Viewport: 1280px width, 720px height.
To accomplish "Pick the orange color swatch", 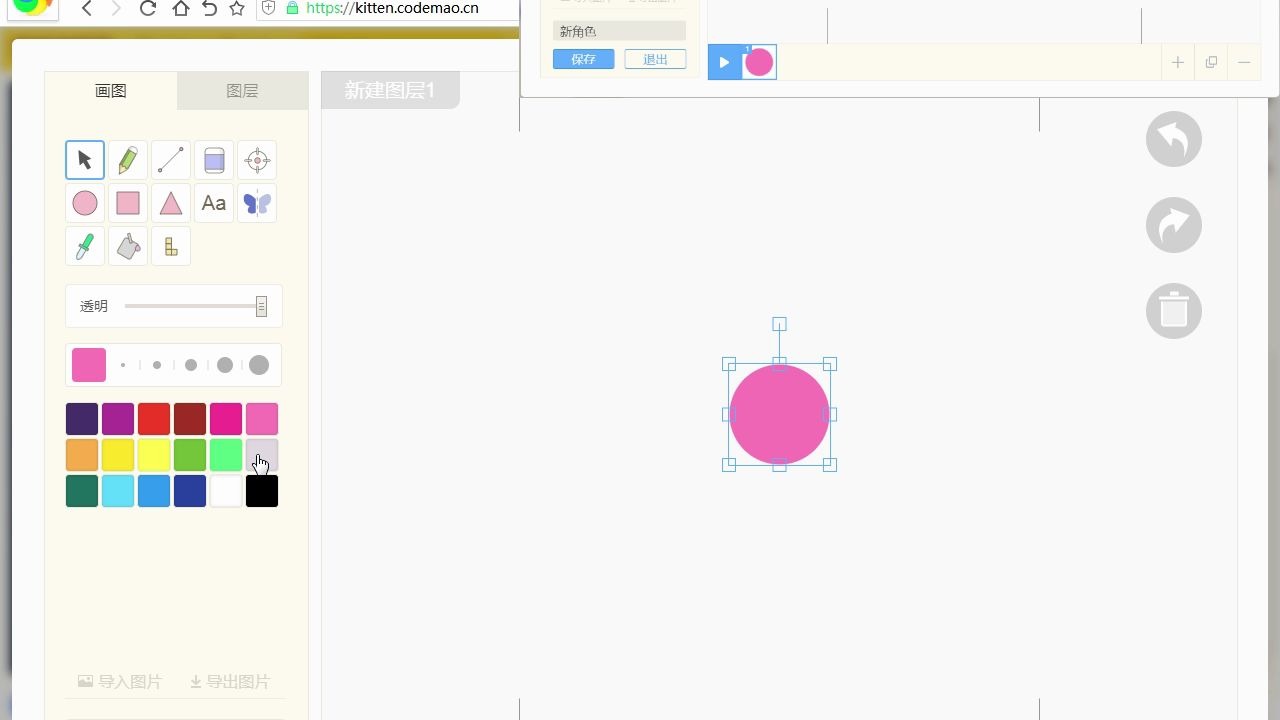I will [x=82, y=455].
